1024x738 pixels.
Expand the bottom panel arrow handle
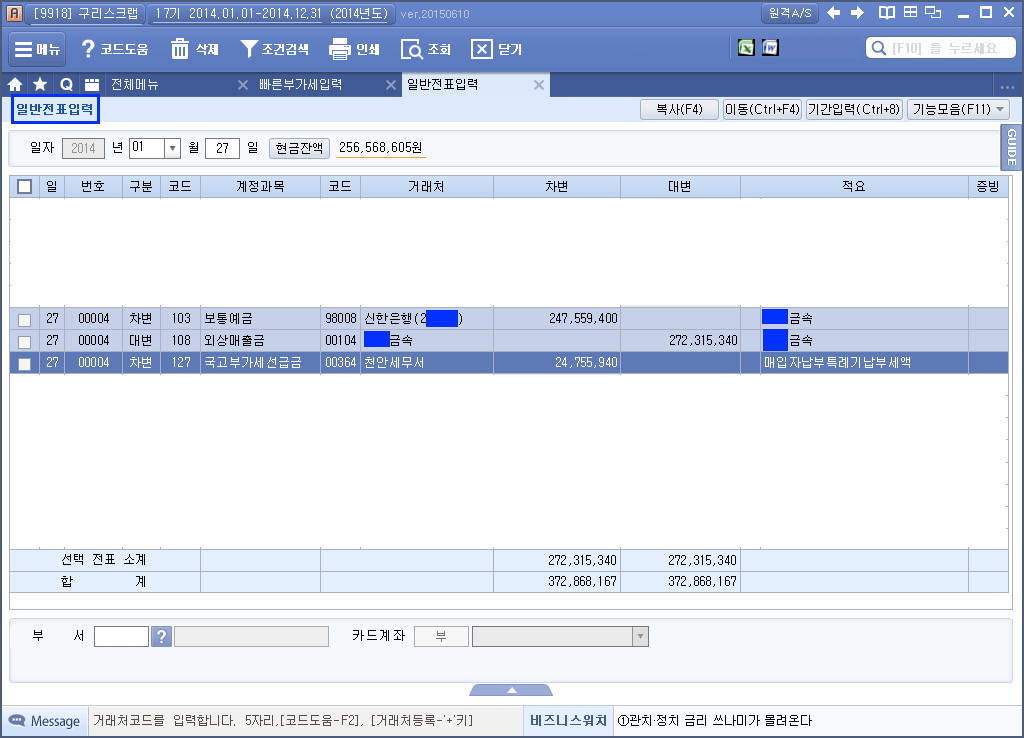click(x=511, y=690)
